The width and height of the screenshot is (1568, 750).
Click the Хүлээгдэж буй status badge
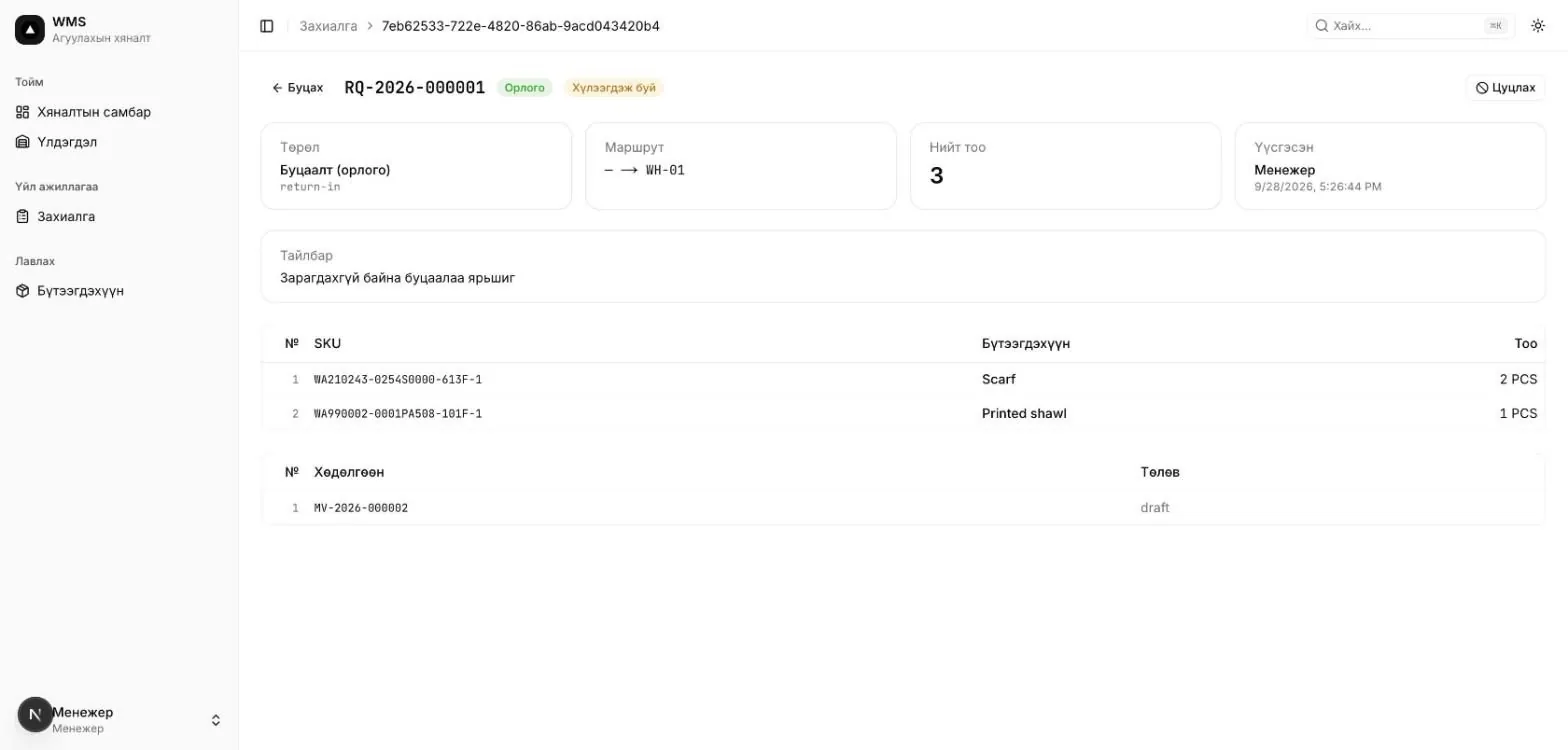tap(614, 88)
